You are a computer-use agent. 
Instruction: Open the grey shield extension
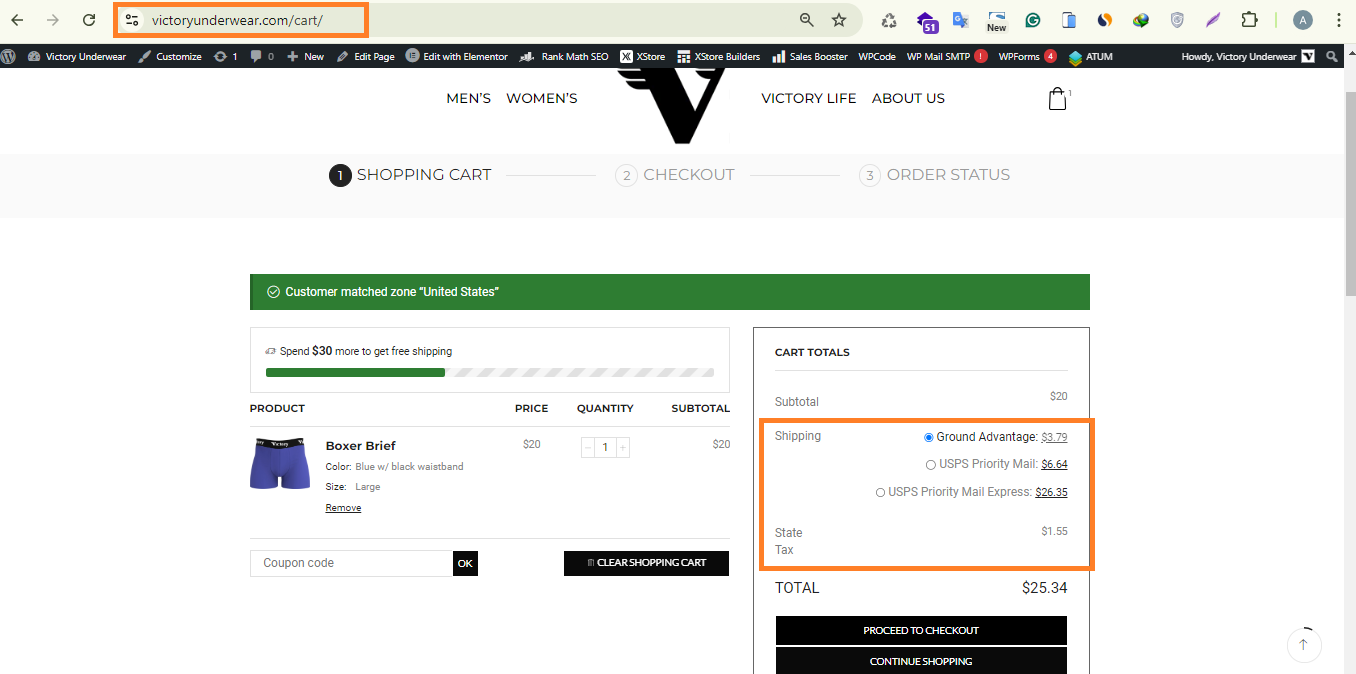1177,20
